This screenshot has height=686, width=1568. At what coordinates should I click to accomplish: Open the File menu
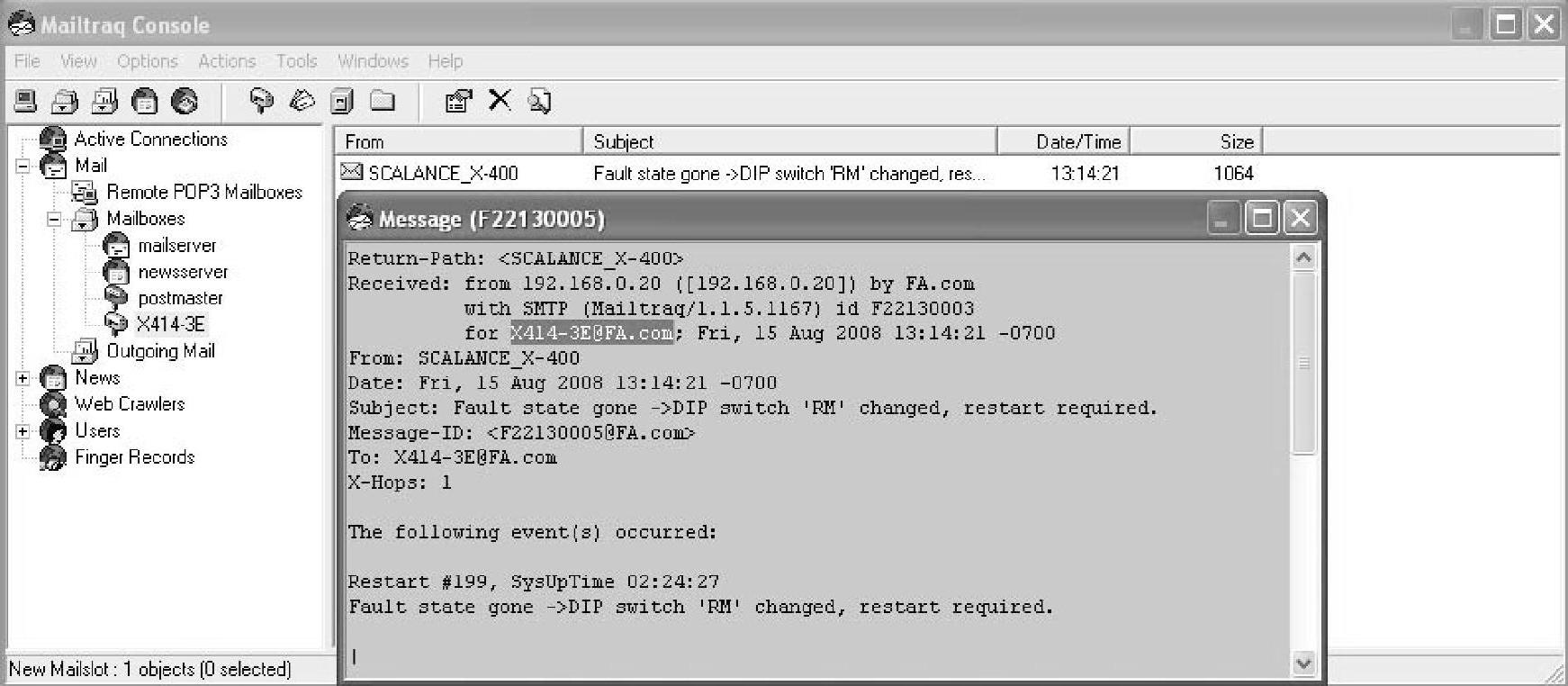pos(27,61)
